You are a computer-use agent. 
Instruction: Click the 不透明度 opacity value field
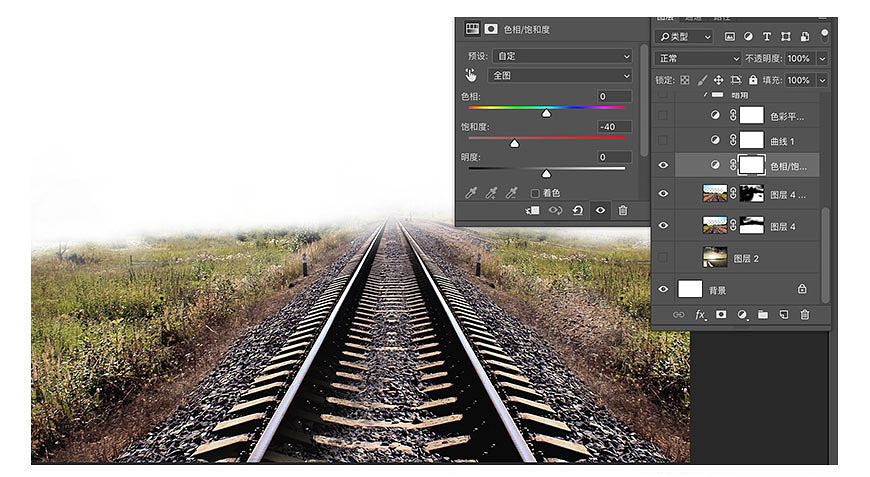coord(798,59)
